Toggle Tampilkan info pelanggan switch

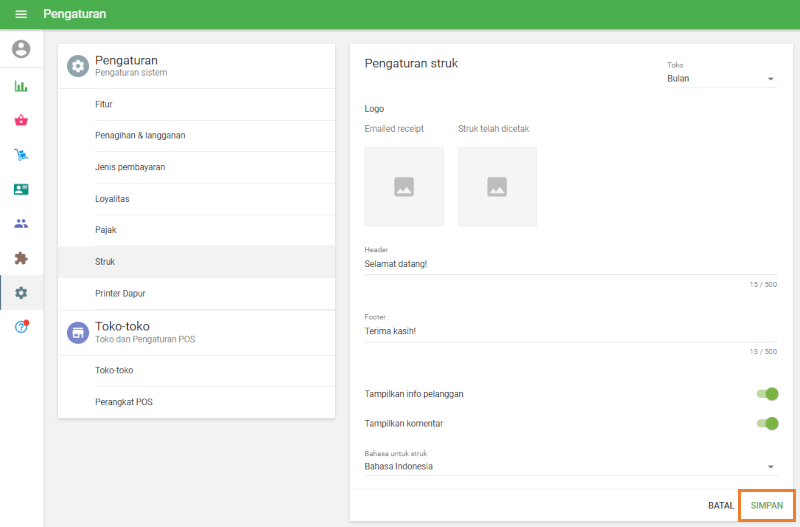click(767, 394)
